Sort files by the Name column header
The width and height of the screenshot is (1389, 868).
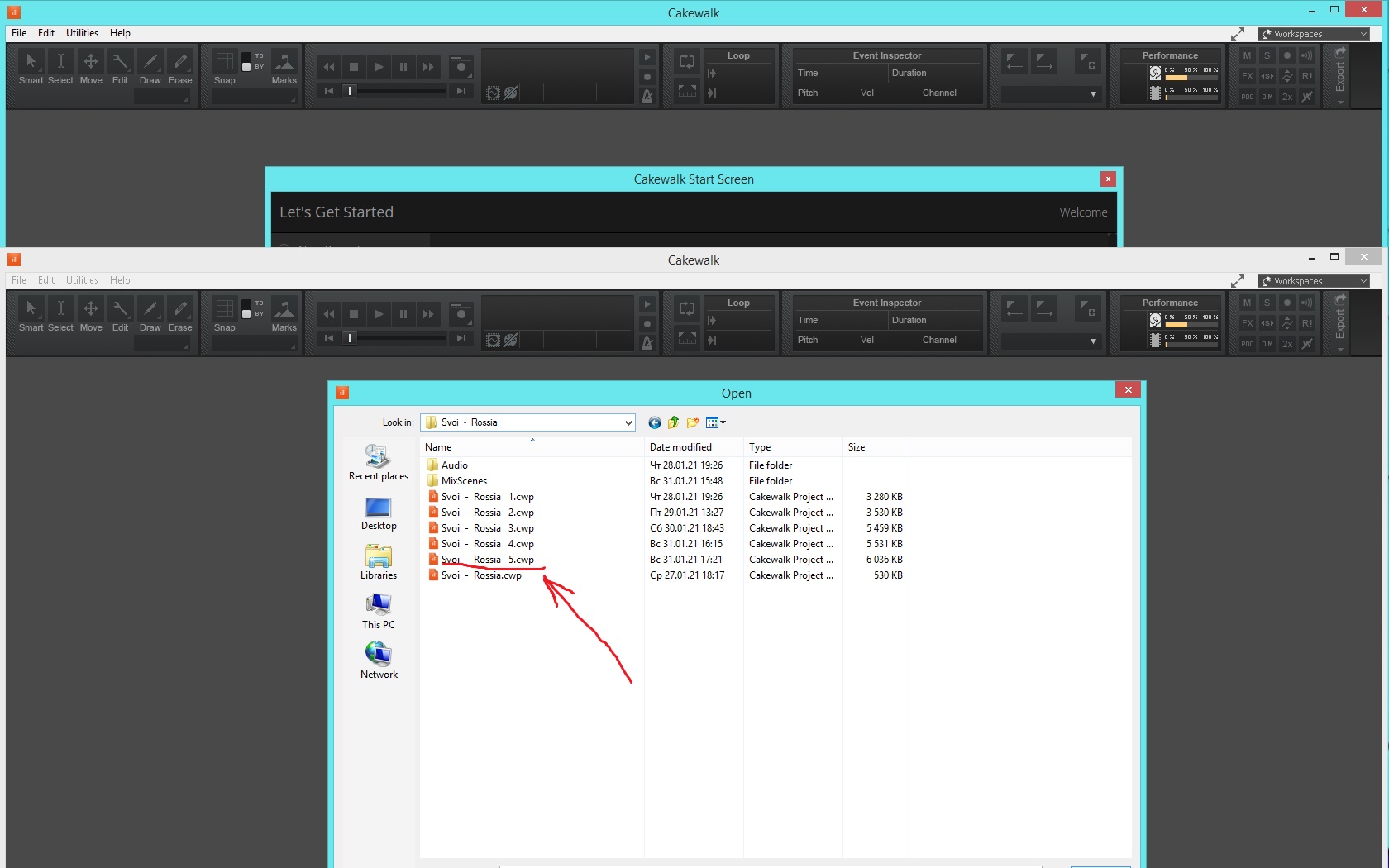532,447
